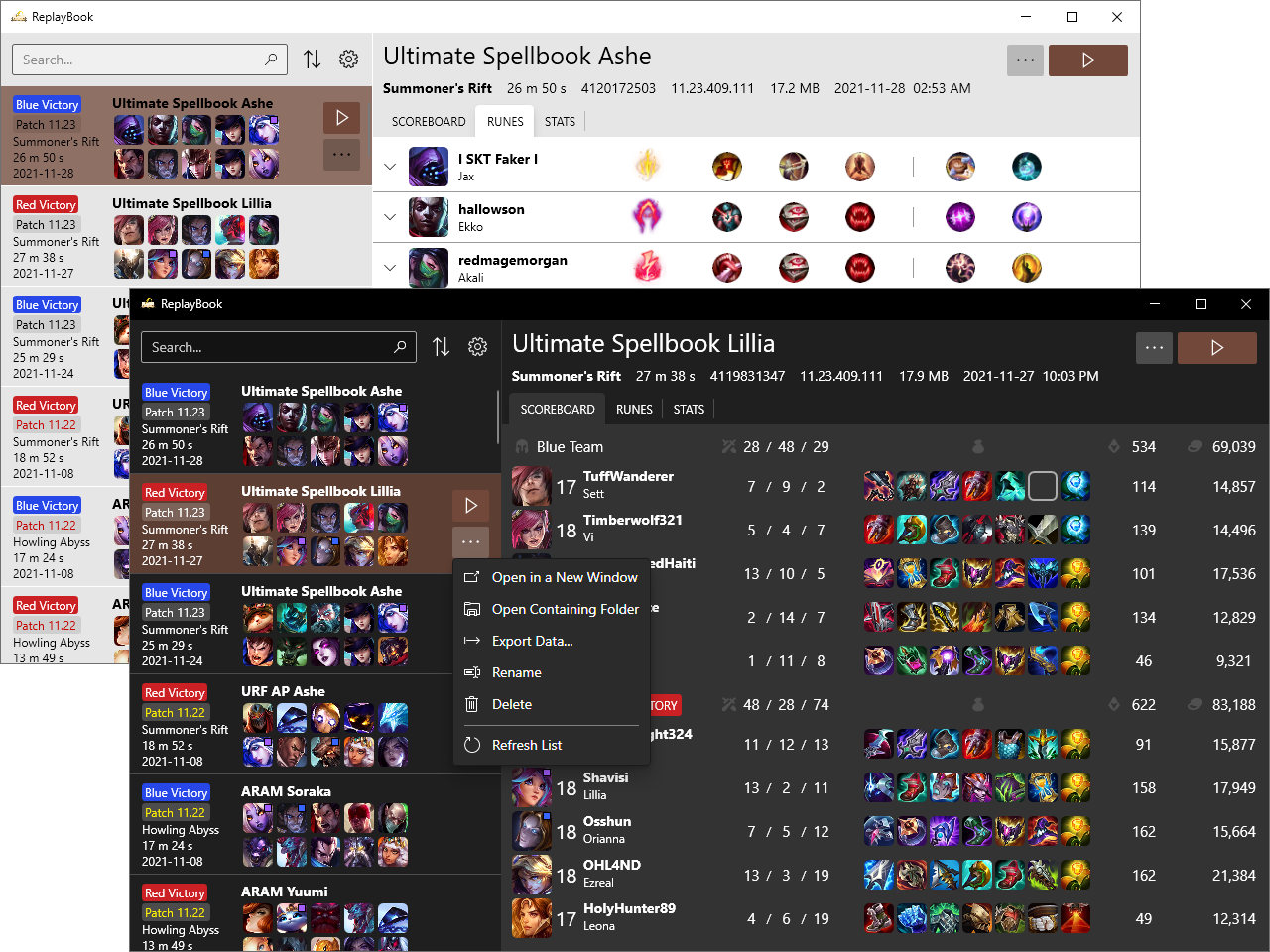Open more options in light window header
Screen dimensions: 1270x952
[x=1025, y=60]
